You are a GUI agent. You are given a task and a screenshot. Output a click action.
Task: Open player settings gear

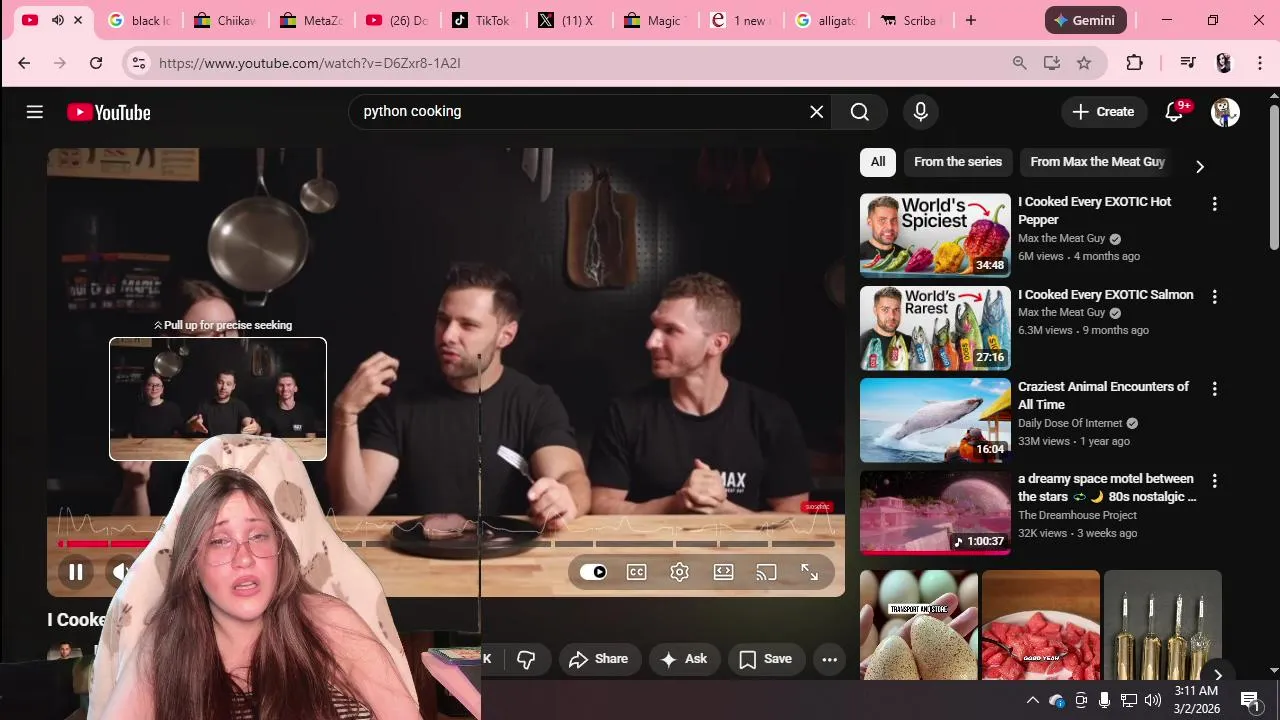[680, 572]
